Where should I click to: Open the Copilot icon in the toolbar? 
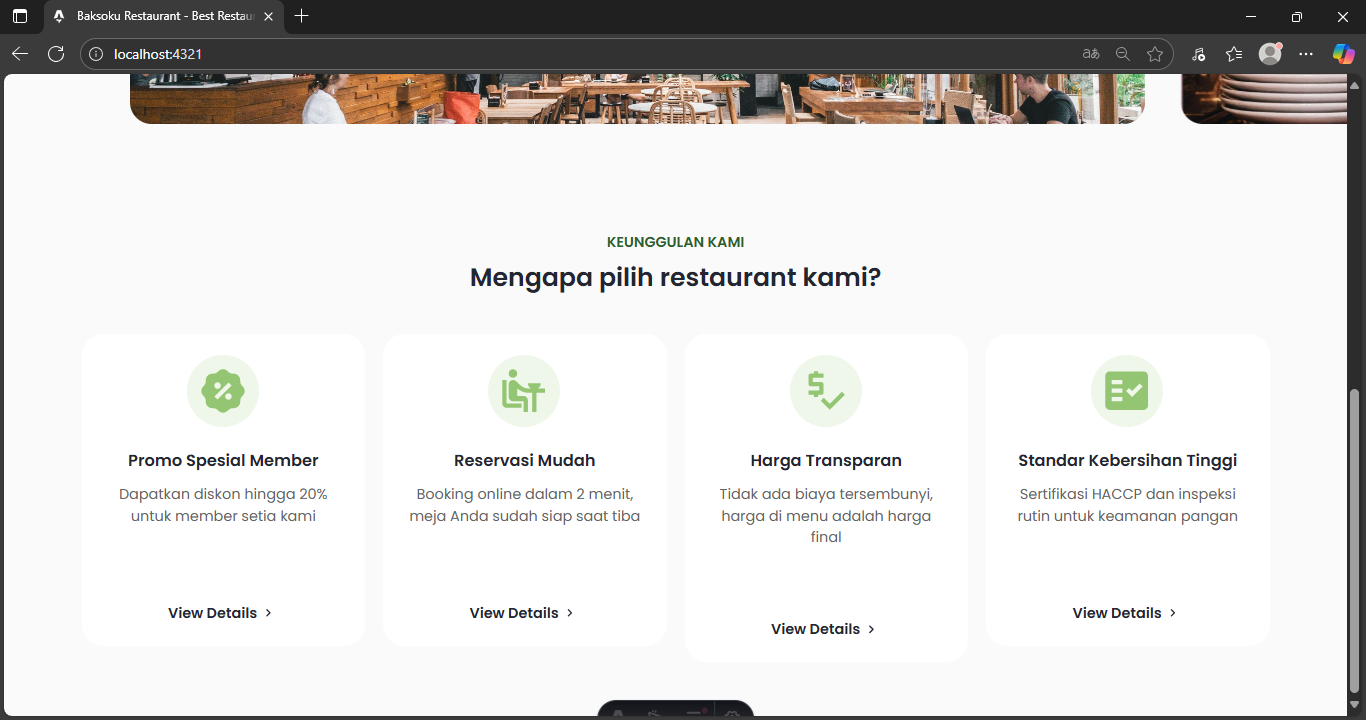tap(1343, 54)
